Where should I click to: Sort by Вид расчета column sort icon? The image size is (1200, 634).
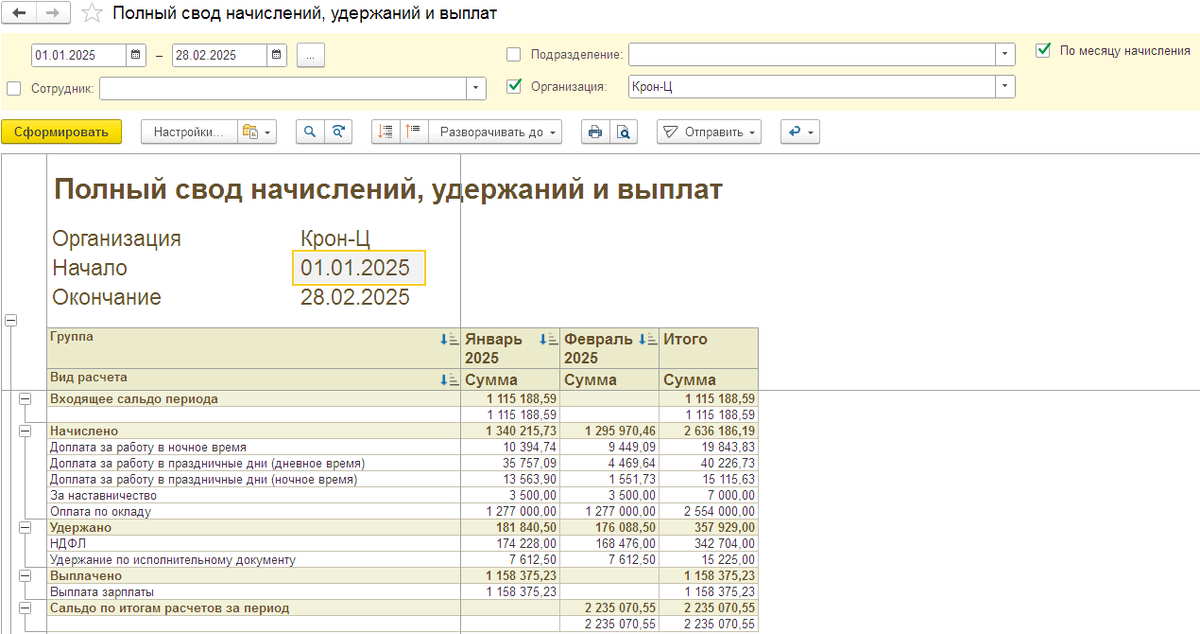point(449,380)
